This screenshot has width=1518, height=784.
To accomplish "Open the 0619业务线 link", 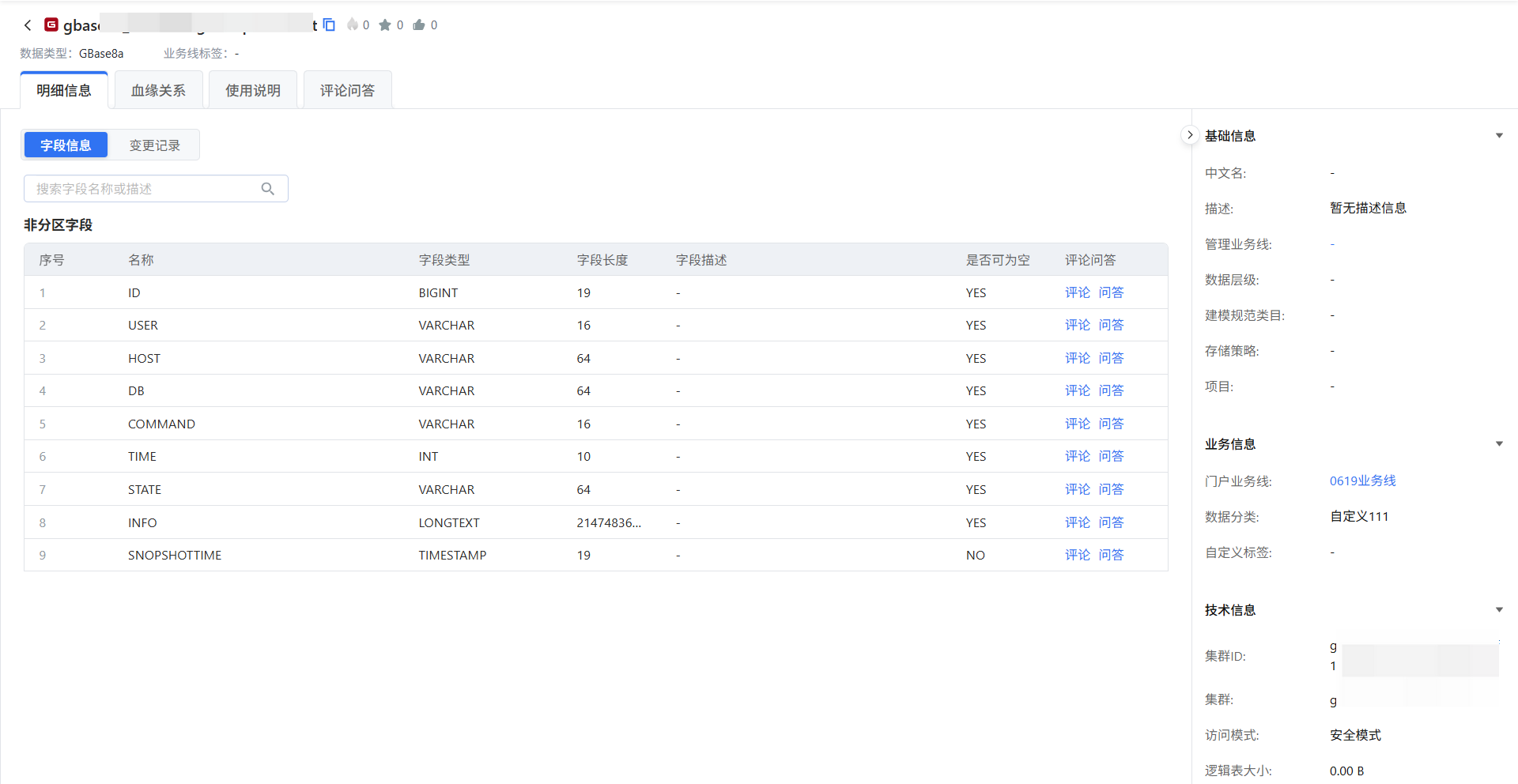I will coord(1362,481).
